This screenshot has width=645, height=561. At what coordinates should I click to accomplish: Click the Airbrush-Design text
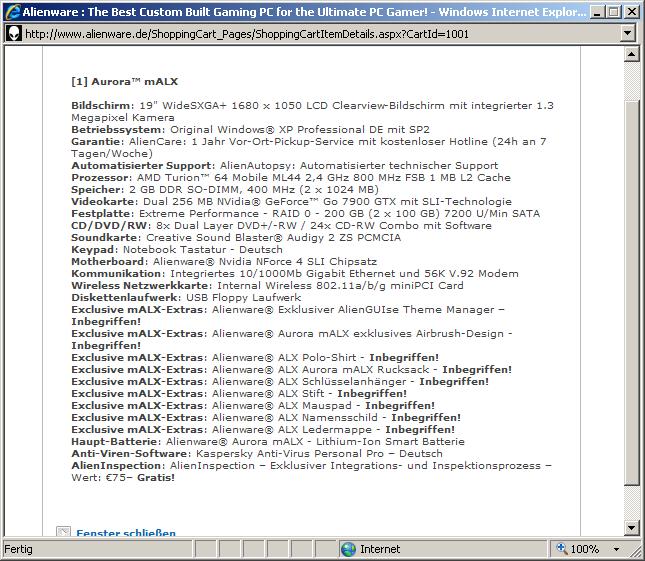pos(459,333)
